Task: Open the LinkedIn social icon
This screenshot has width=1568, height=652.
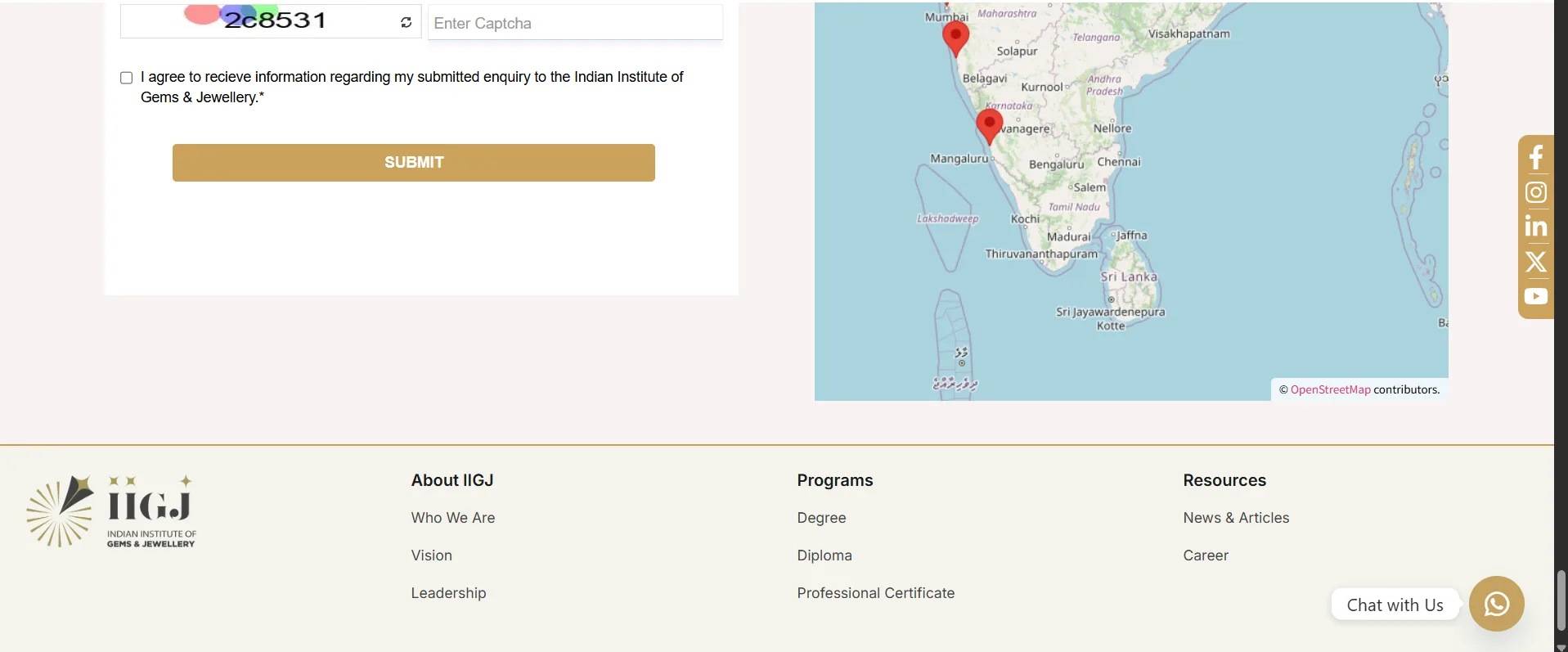Action: (1535, 227)
